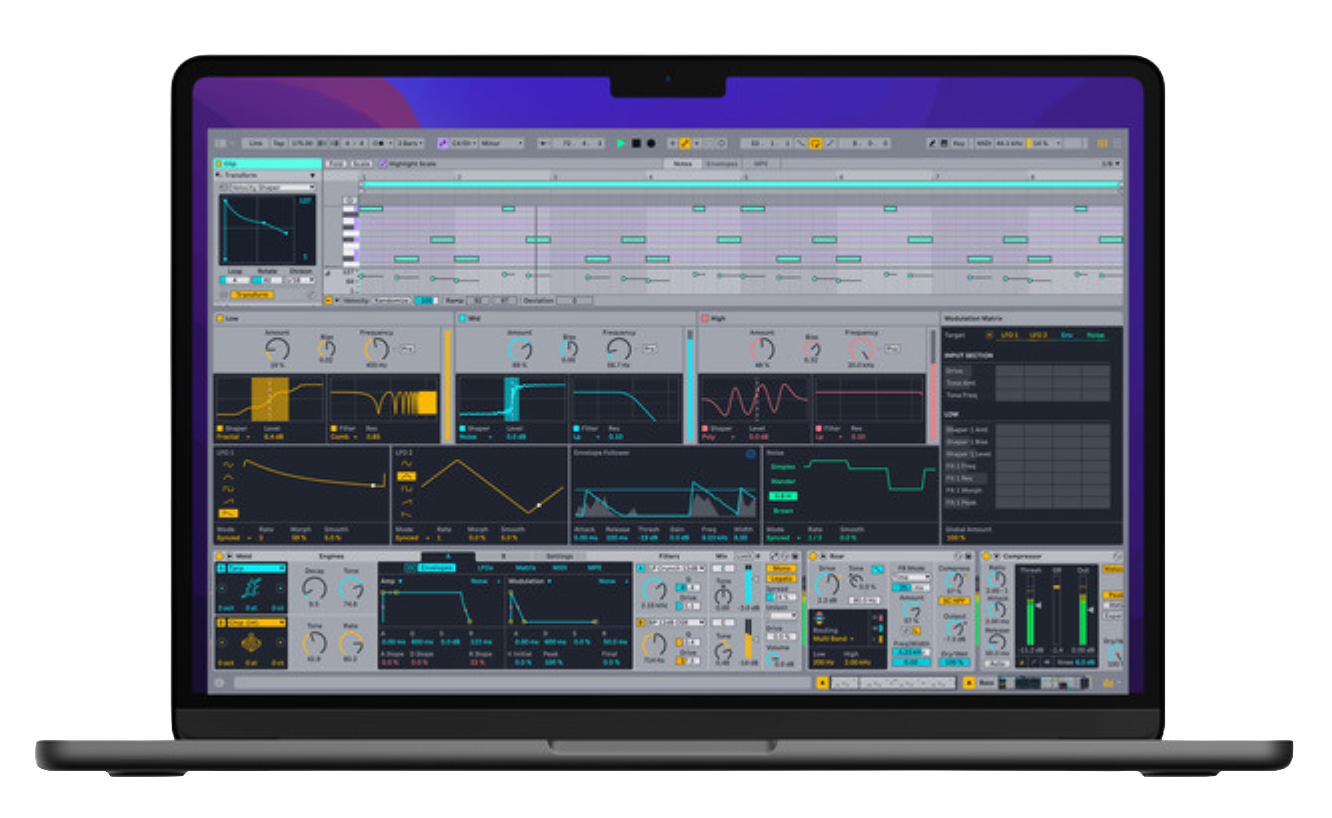Click the Stop button in transport
The image size is (1332, 818).
[x=636, y=144]
